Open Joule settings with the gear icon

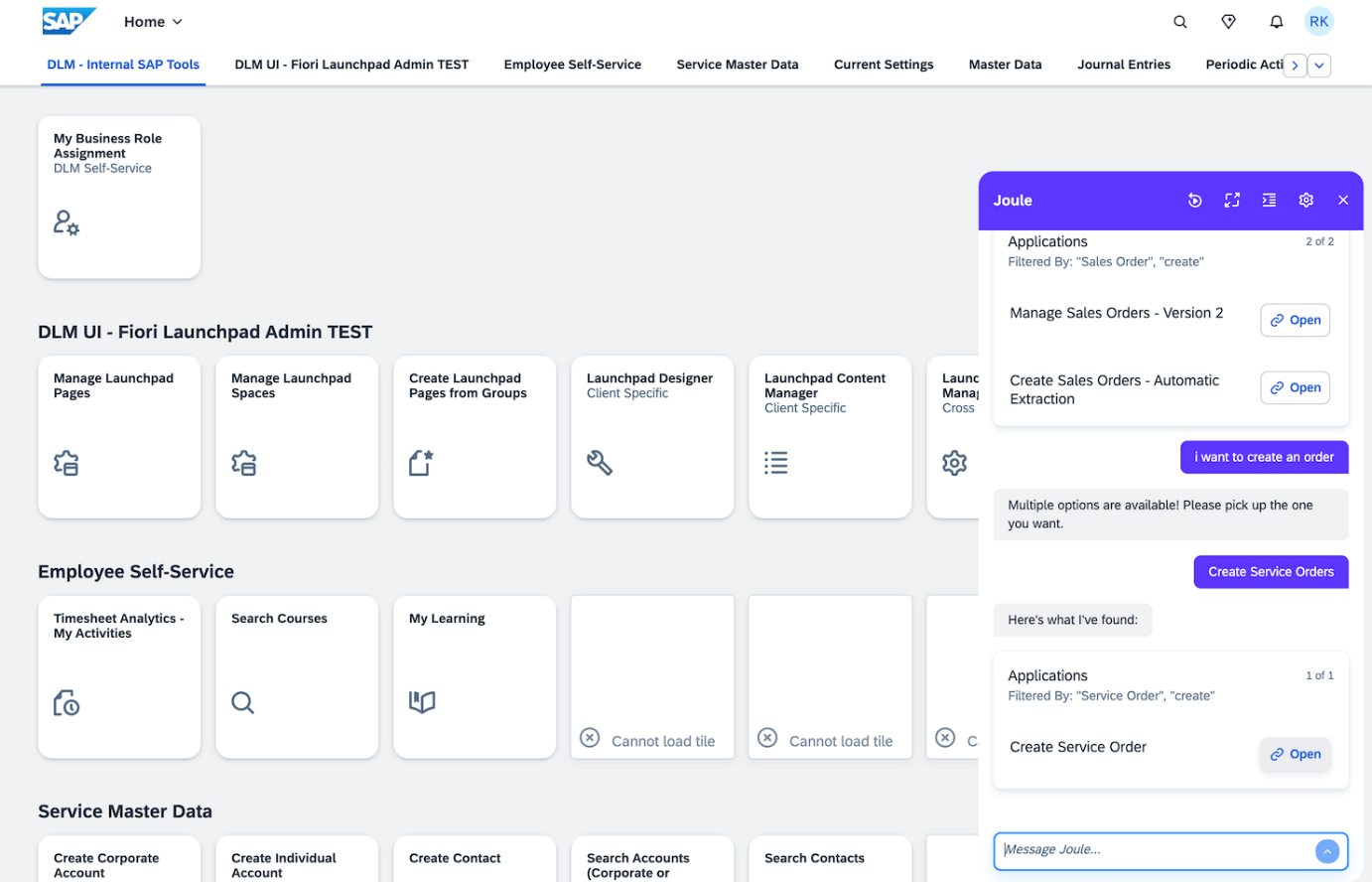click(x=1305, y=200)
